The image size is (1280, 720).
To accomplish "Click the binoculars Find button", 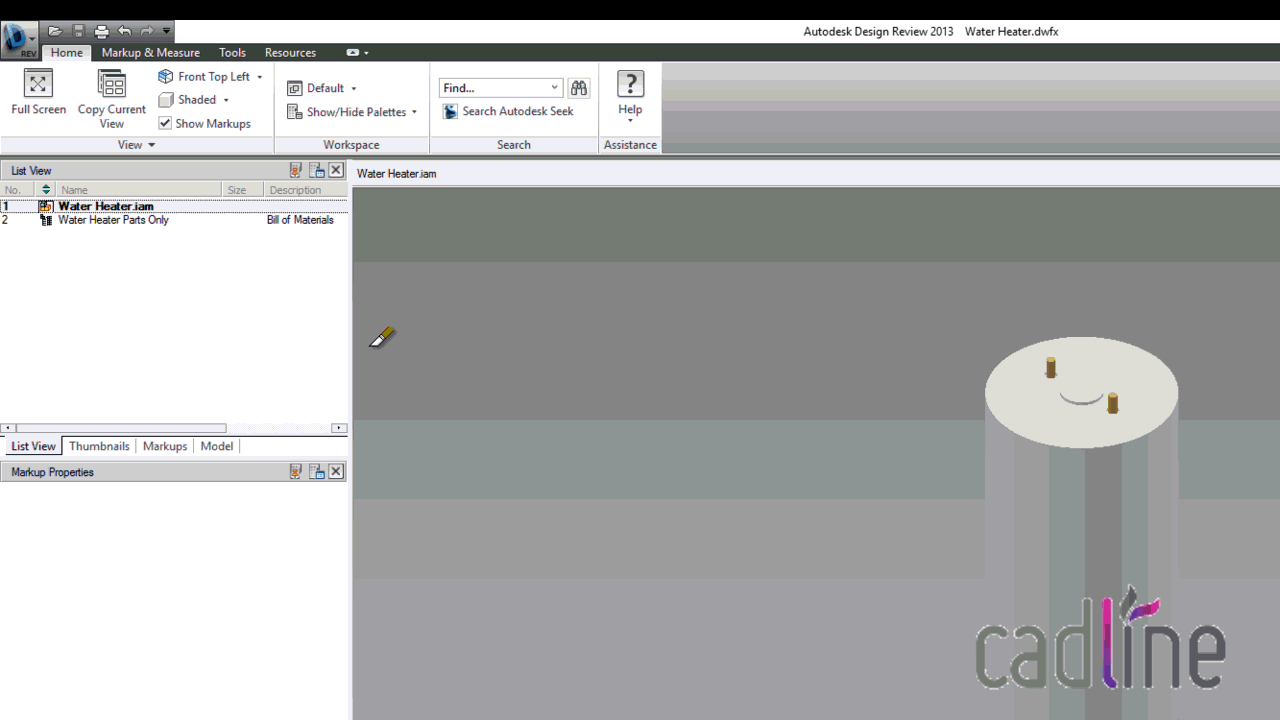I will click(579, 88).
